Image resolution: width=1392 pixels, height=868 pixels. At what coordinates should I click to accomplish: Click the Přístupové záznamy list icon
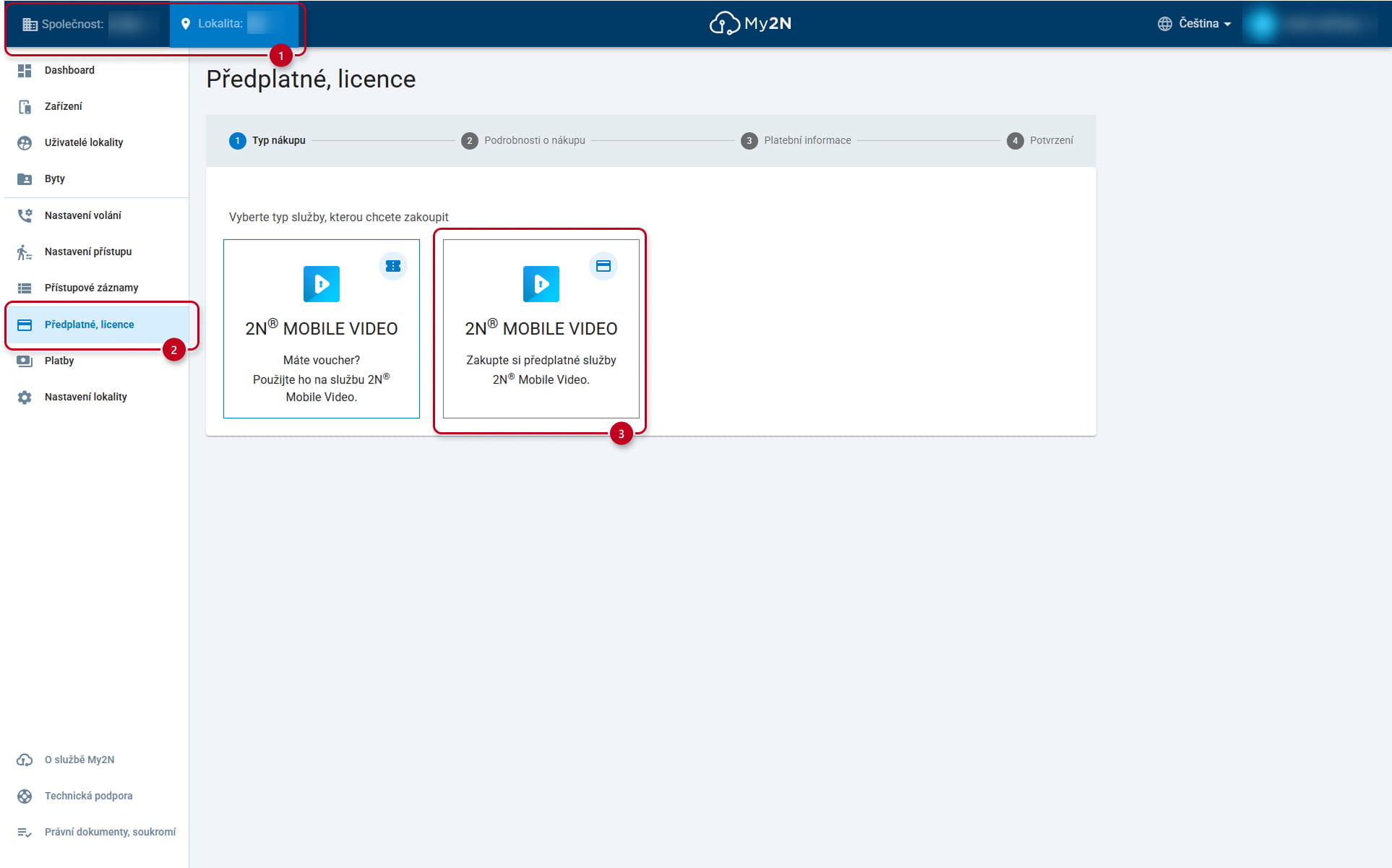click(x=25, y=288)
